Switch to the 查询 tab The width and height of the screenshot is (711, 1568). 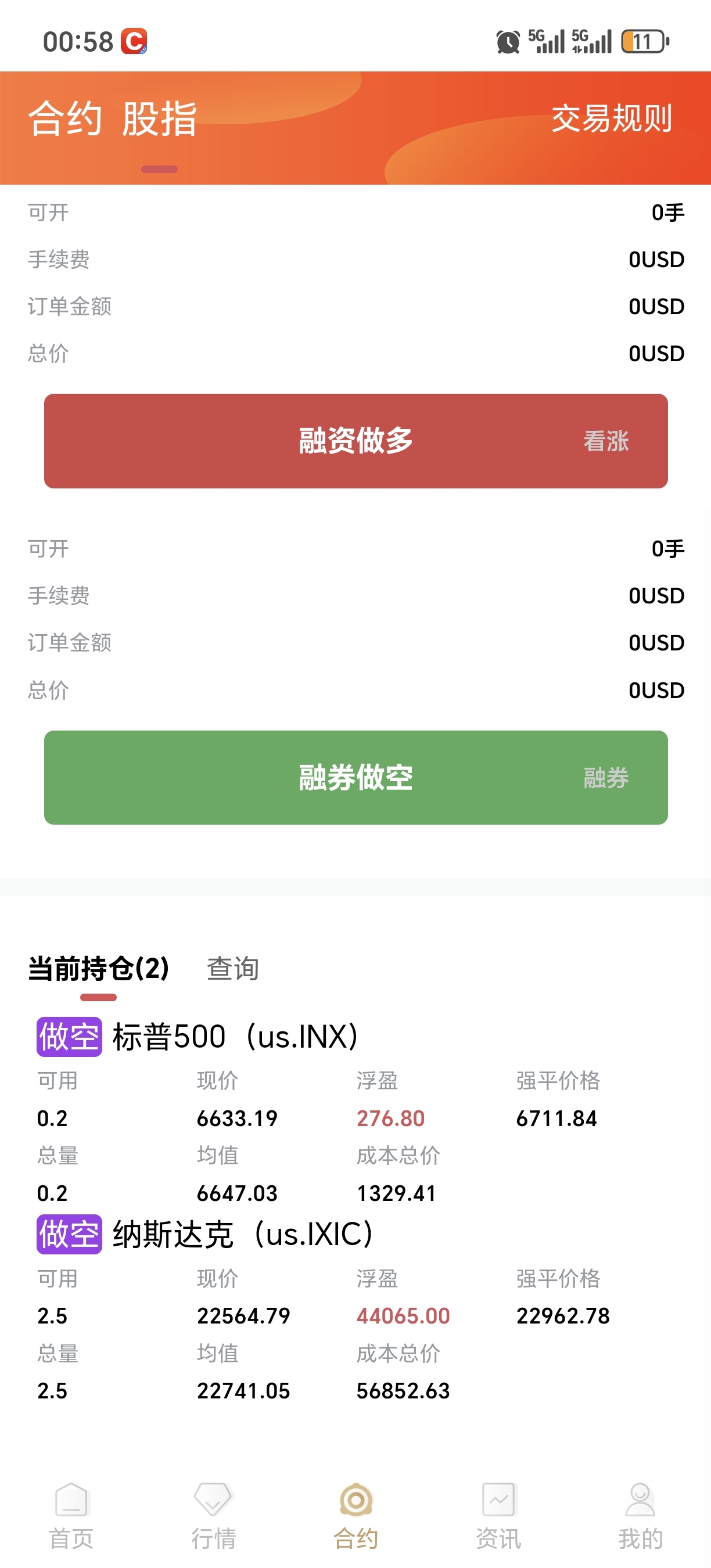pyautogui.click(x=233, y=969)
